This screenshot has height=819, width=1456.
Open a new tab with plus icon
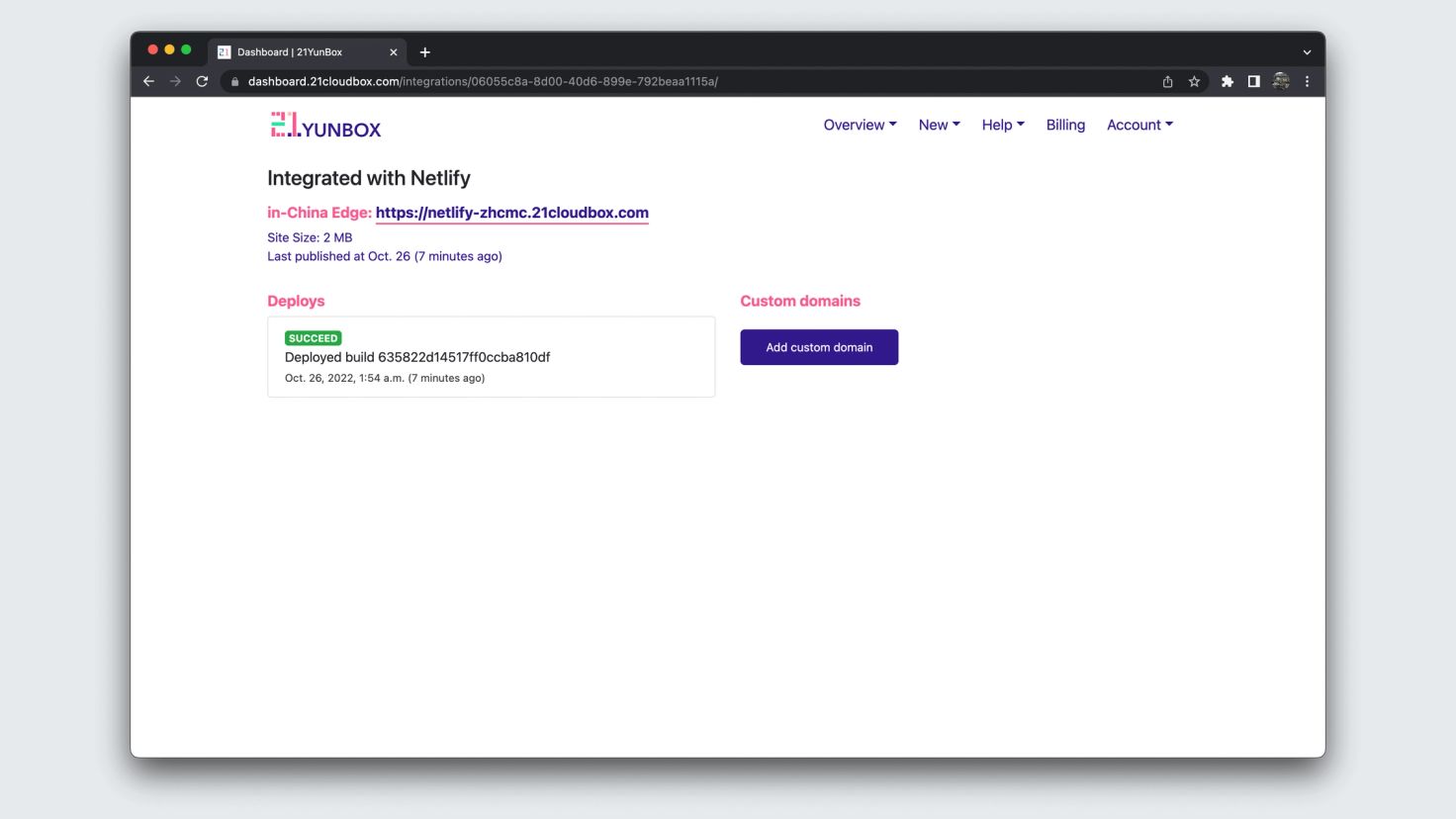click(x=425, y=52)
